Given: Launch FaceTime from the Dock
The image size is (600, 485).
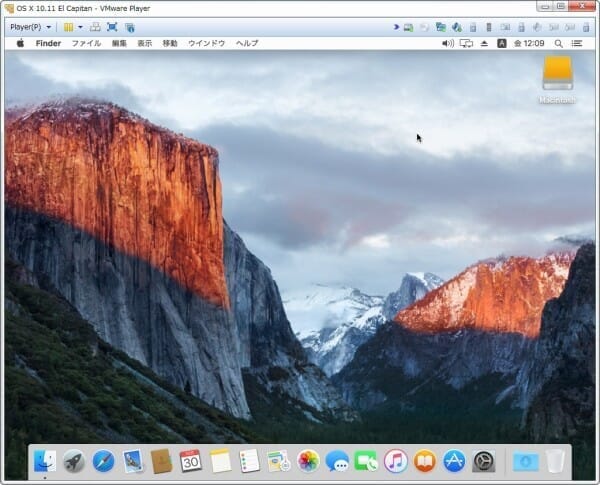Looking at the screenshot, I should [x=366, y=461].
